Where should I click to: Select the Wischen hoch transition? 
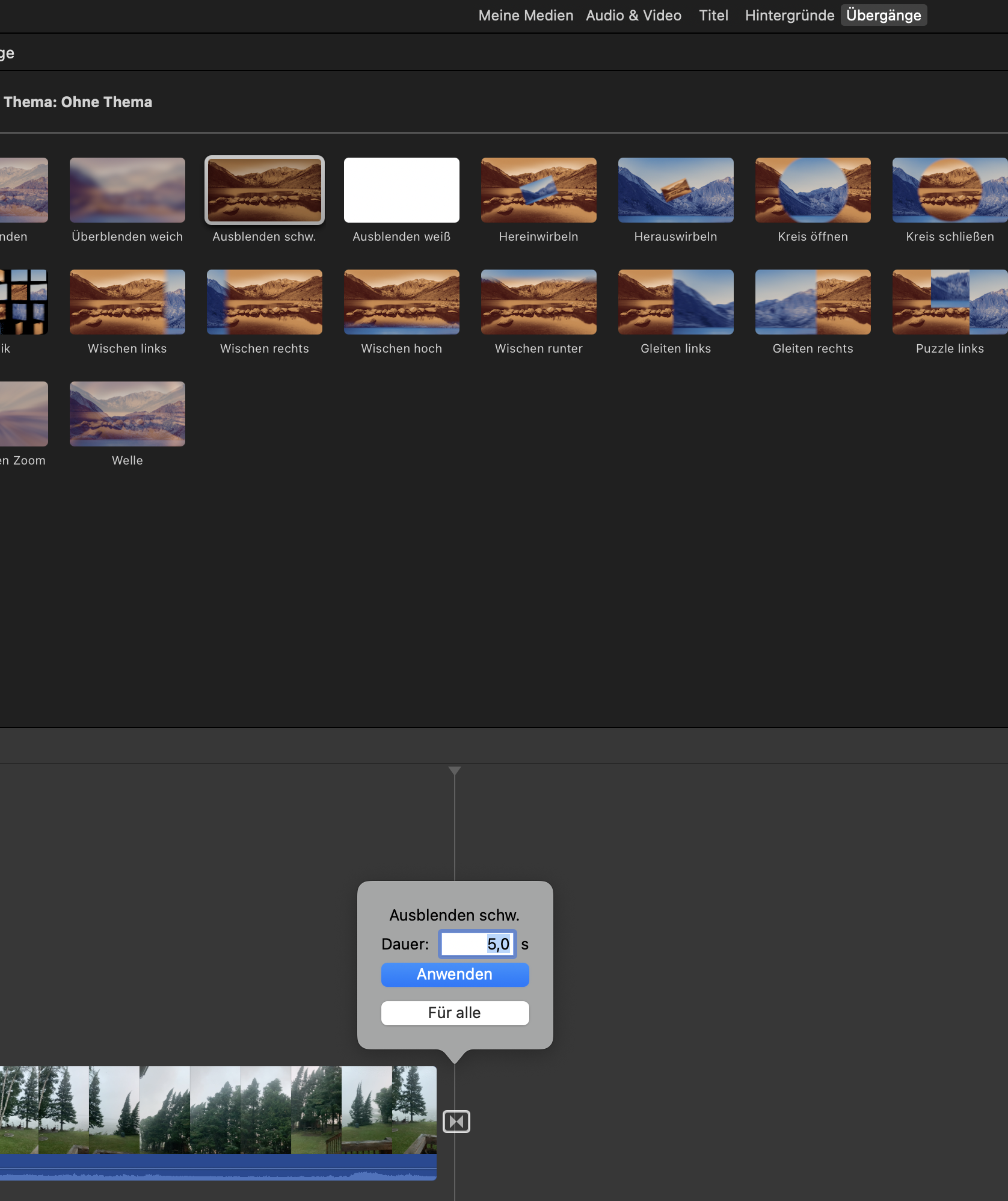[x=402, y=302]
